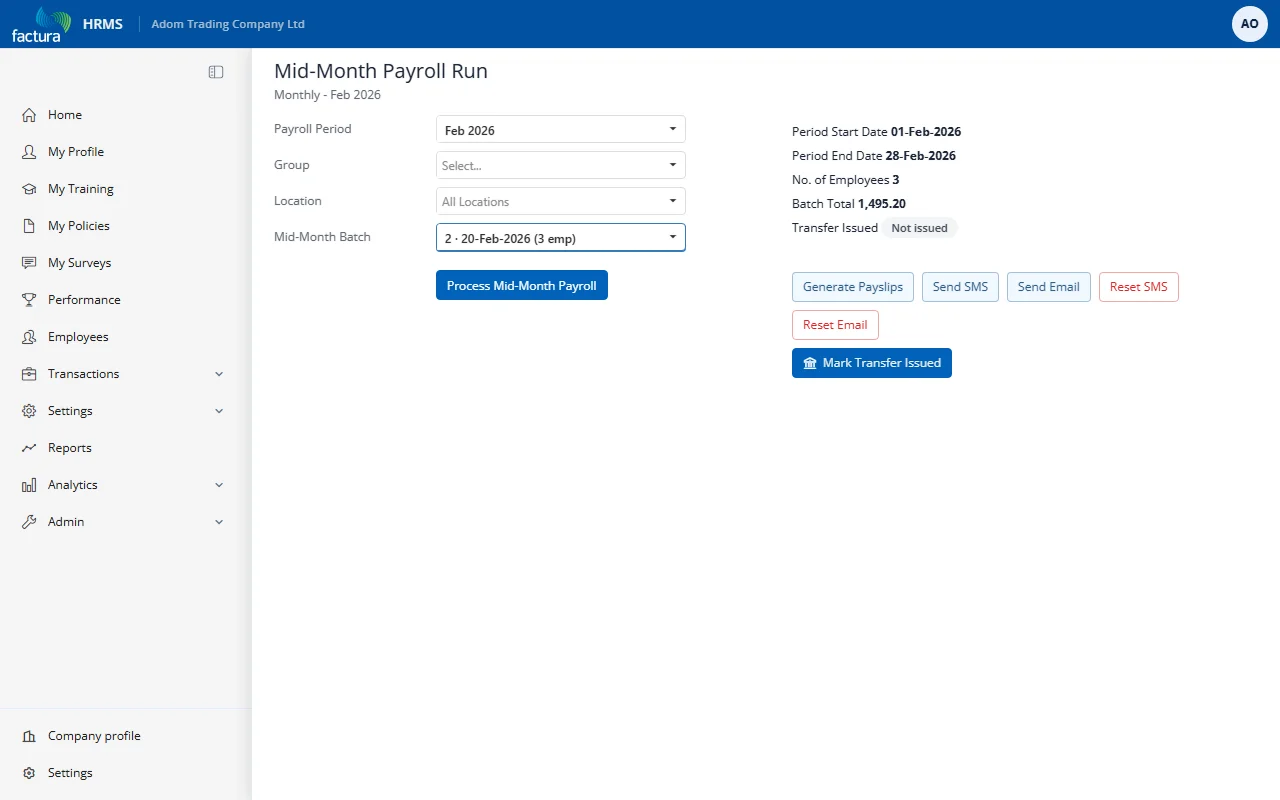The width and height of the screenshot is (1280, 800).
Task: Click the Batch Total 1,495.20 value
Action: [882, 204]
